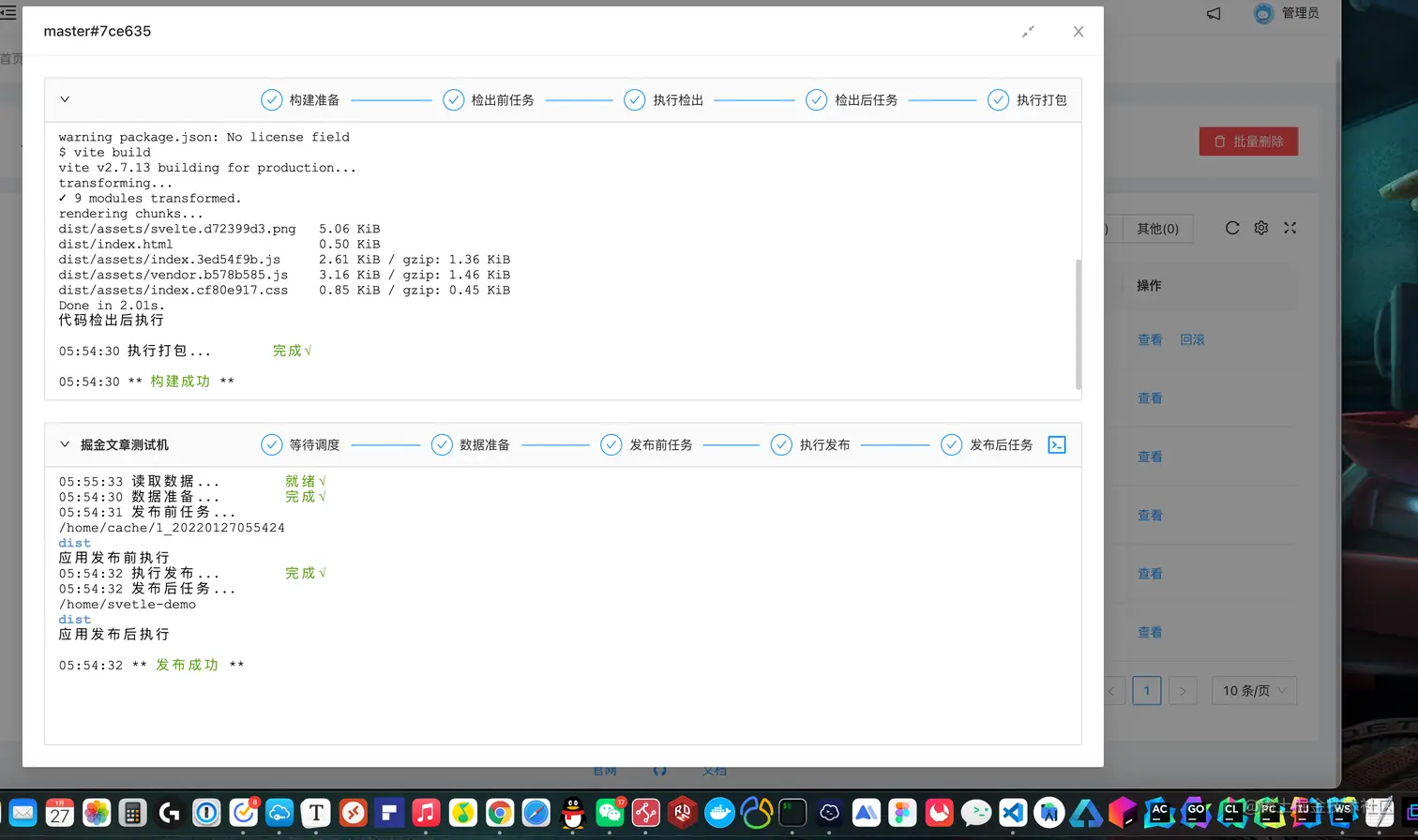
Task: Open Typora from the Dock
Action: coord(316,812)
